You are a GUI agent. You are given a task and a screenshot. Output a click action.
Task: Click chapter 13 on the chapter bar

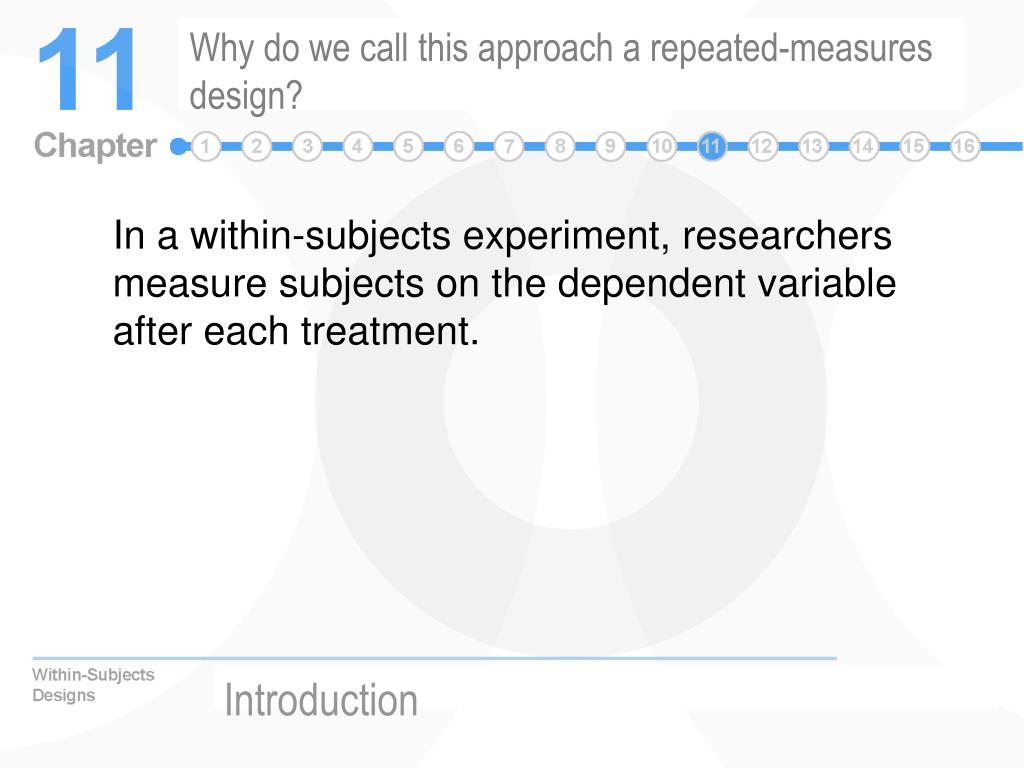coord(812,146)
